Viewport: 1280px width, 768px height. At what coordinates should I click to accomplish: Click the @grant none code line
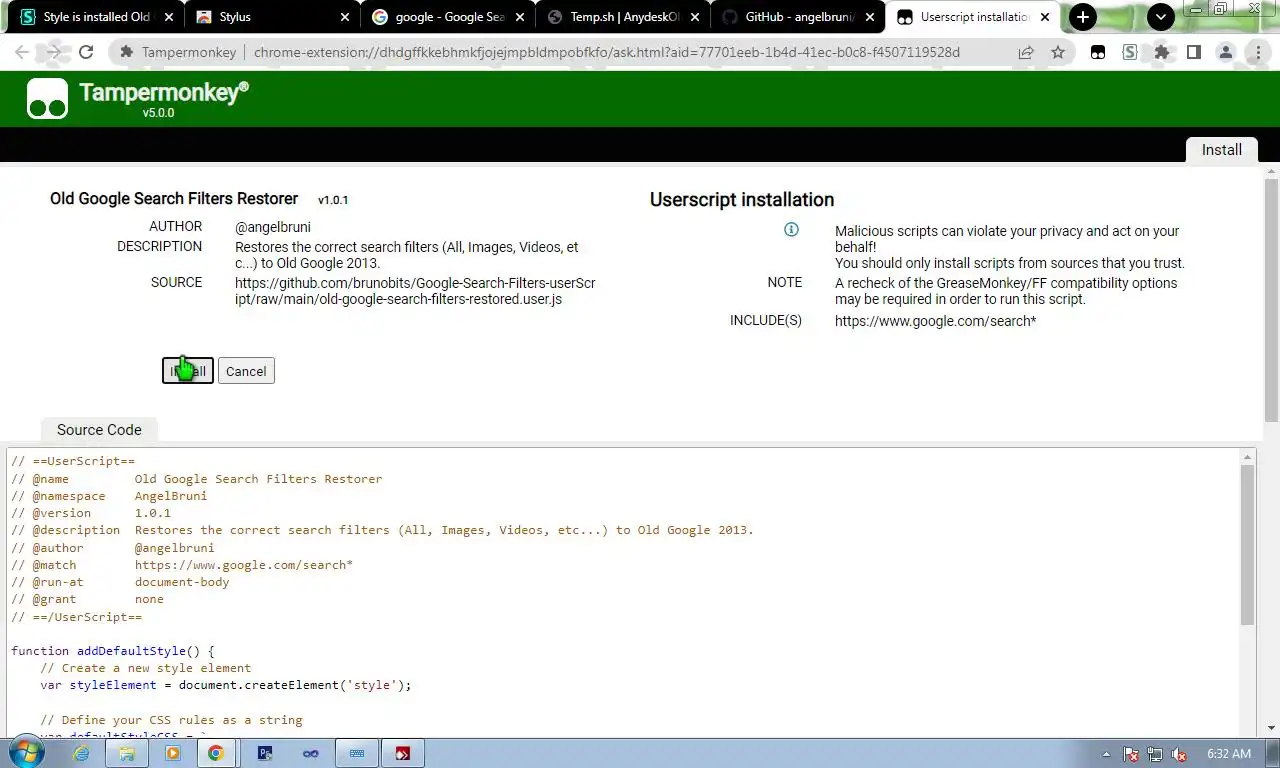coord(88,599)
